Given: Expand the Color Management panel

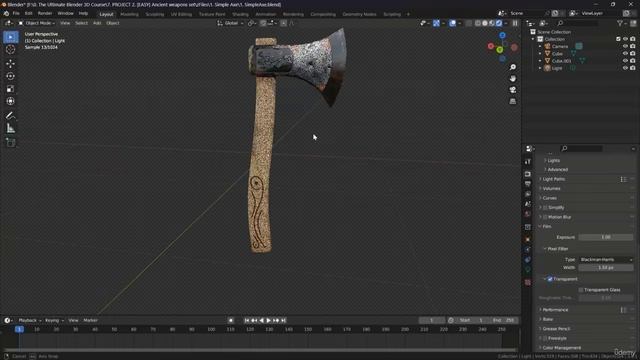Looking at the screenshot, I should click(x=562, y=348).
